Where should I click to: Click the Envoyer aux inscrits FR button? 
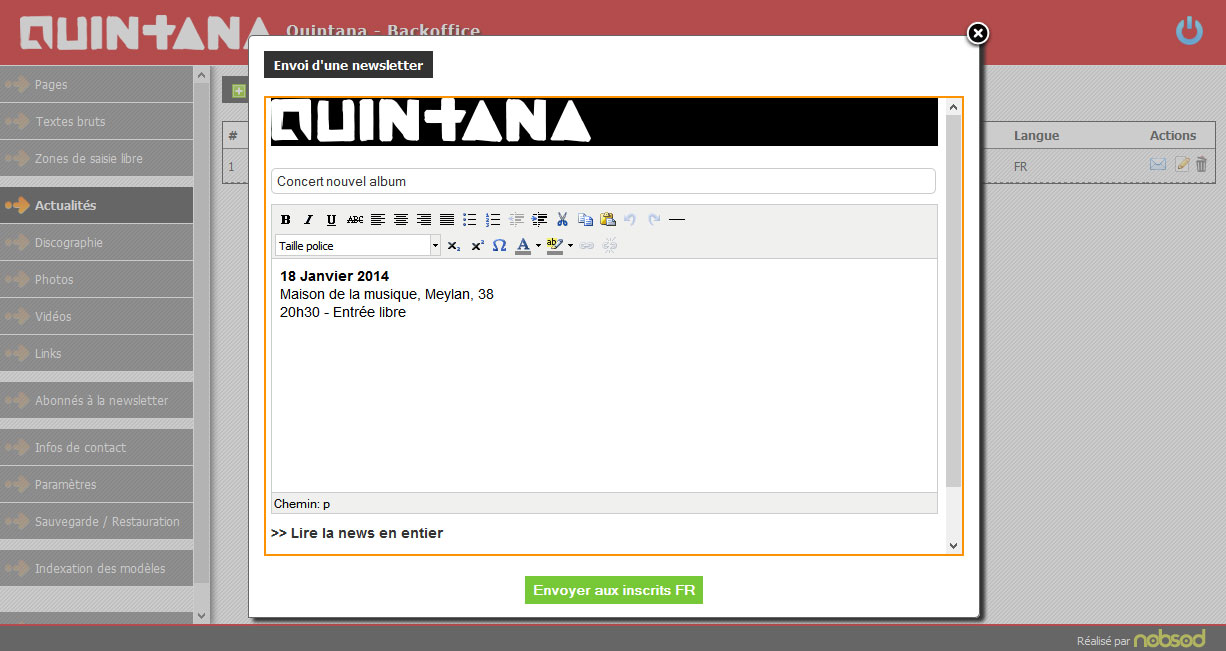tap(614, 590)
